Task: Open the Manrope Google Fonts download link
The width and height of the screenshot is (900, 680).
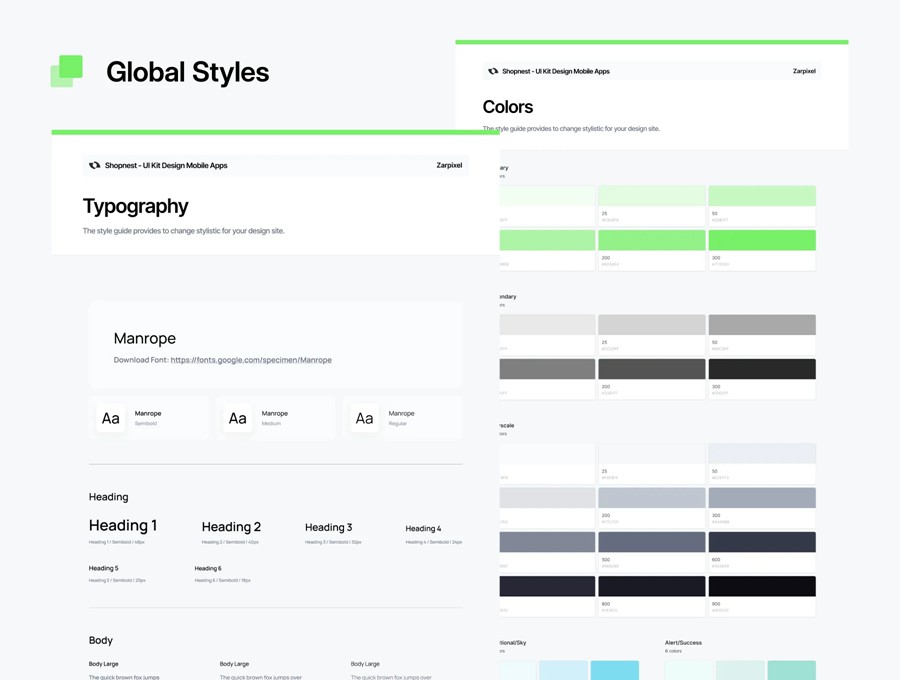Action: 251,360
